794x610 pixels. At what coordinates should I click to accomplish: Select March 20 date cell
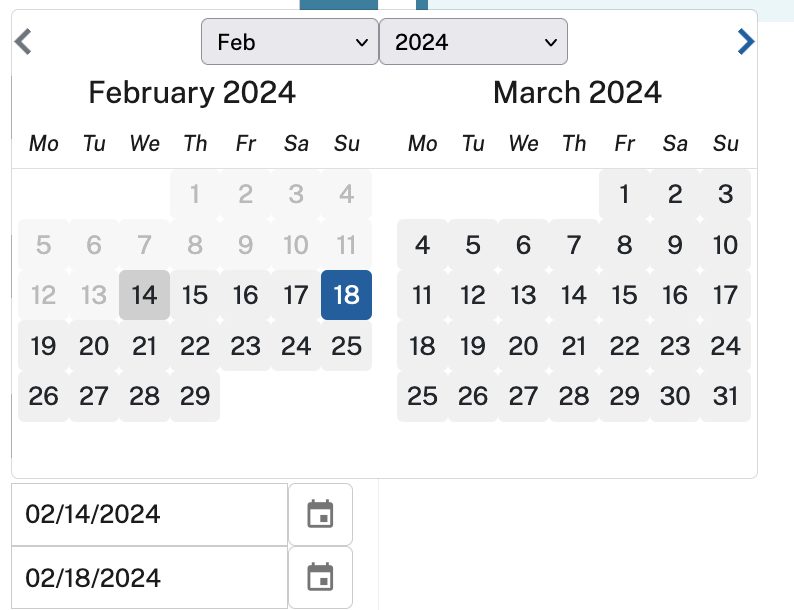tap(523, 346)
